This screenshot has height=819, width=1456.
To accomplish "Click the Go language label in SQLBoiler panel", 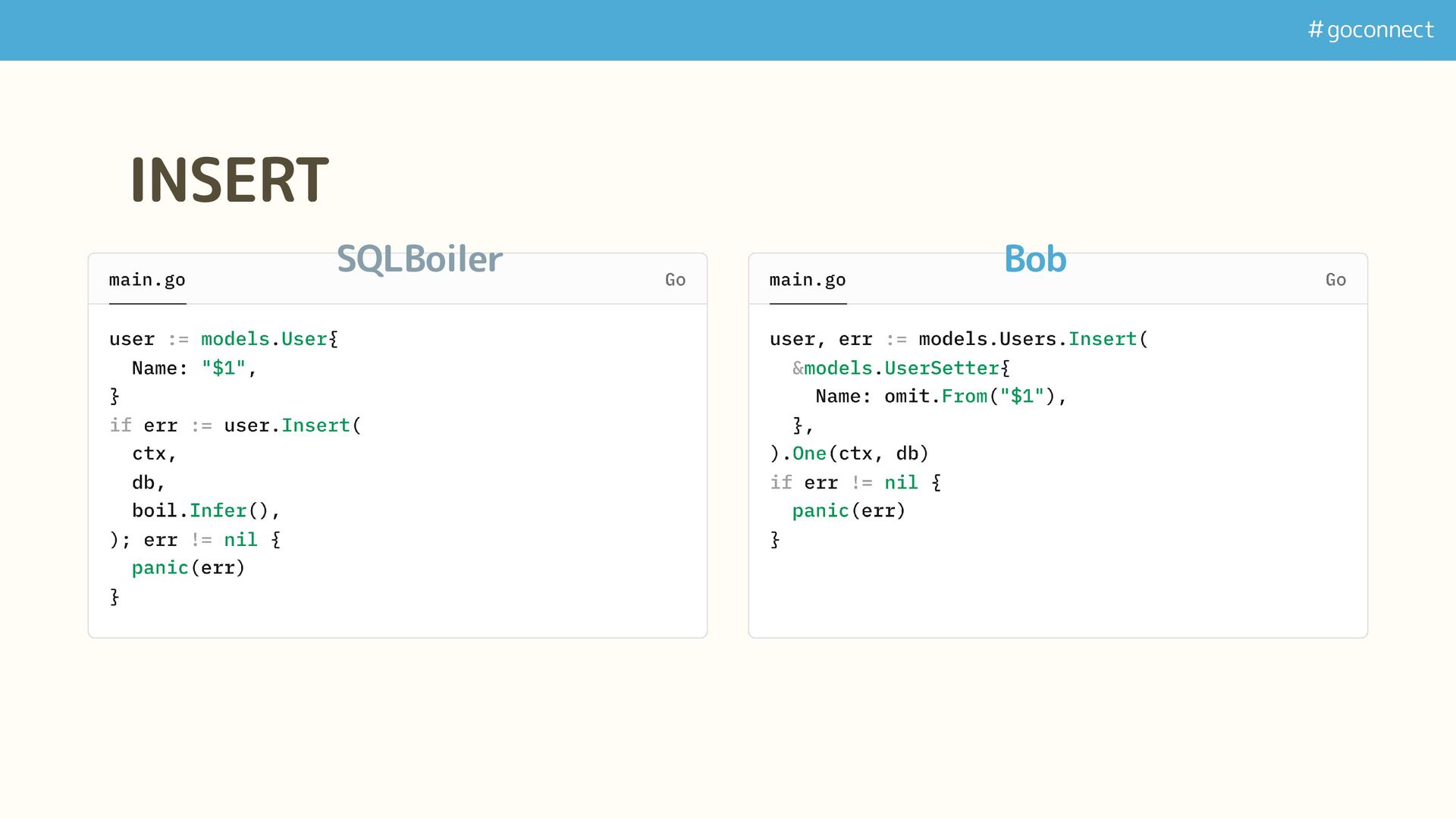I will (x=675, y=280).
